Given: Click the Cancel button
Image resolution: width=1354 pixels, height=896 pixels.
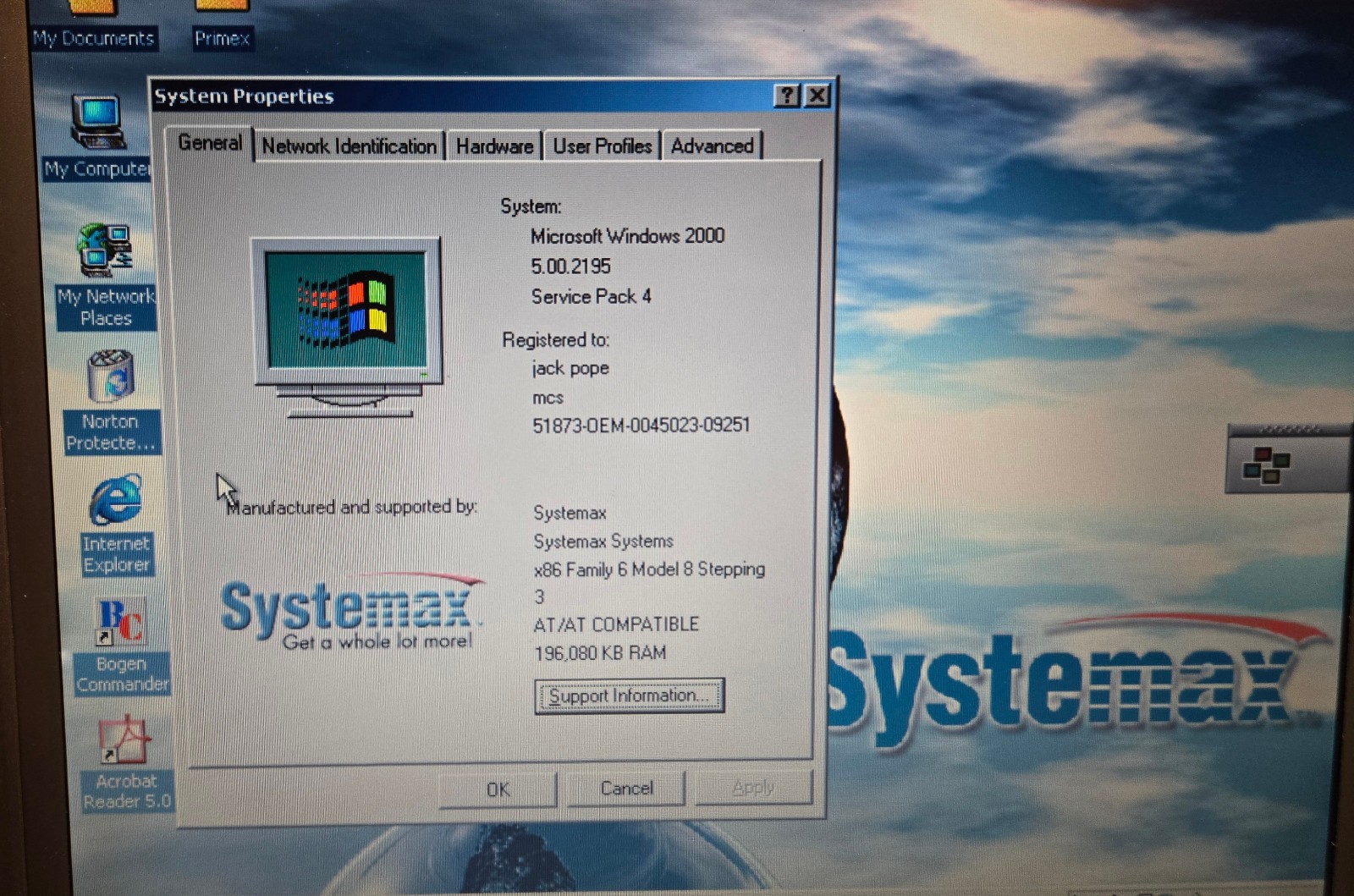Looking at the screenshot, I should [626, 789].
